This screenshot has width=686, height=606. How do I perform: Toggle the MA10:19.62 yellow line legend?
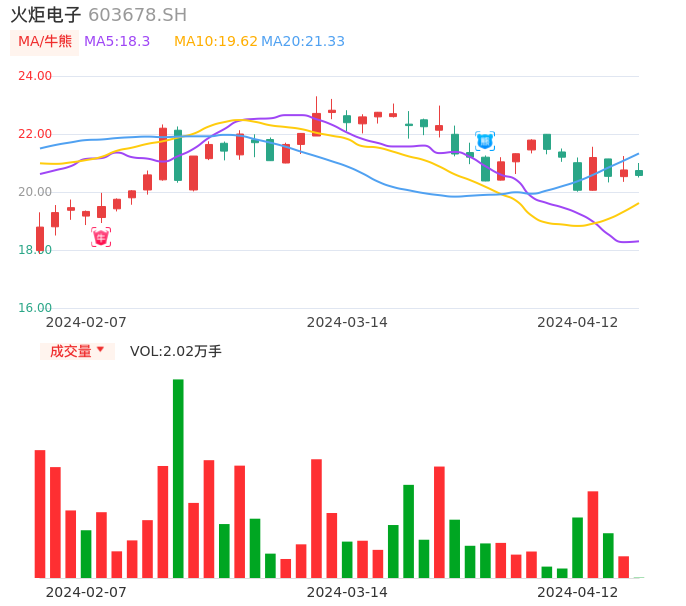point(215,42)
